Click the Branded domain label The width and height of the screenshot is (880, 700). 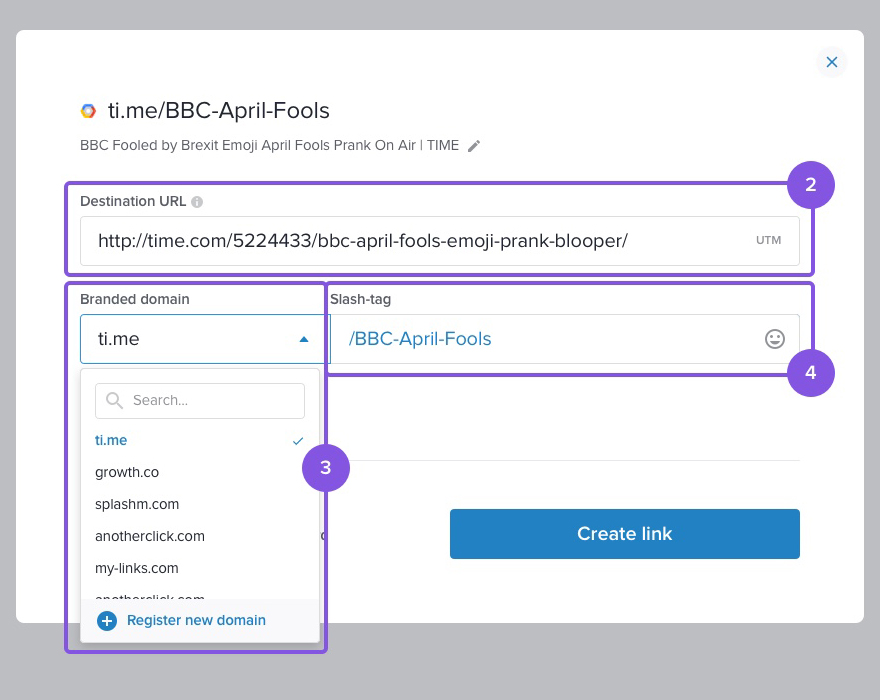pyautogui.click(x=135, y=299)
